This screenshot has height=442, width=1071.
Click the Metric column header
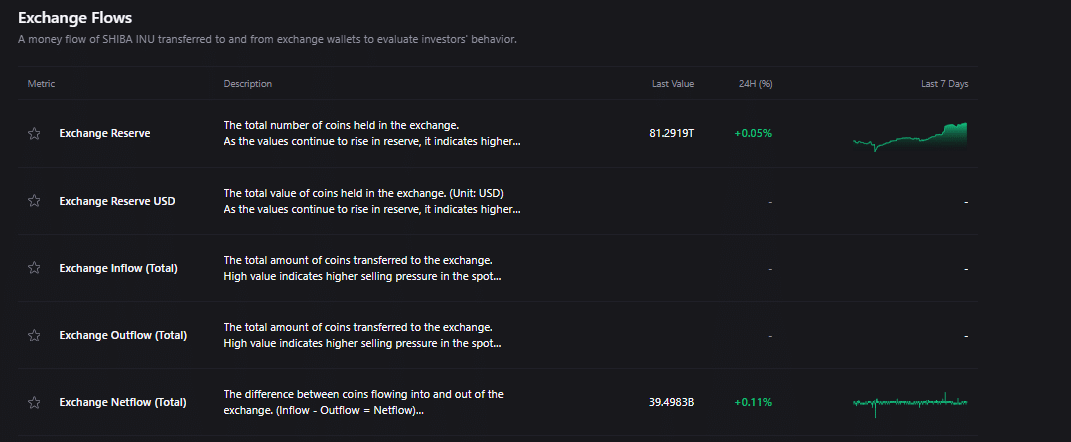pyautogui.click(x=41, y=84)
